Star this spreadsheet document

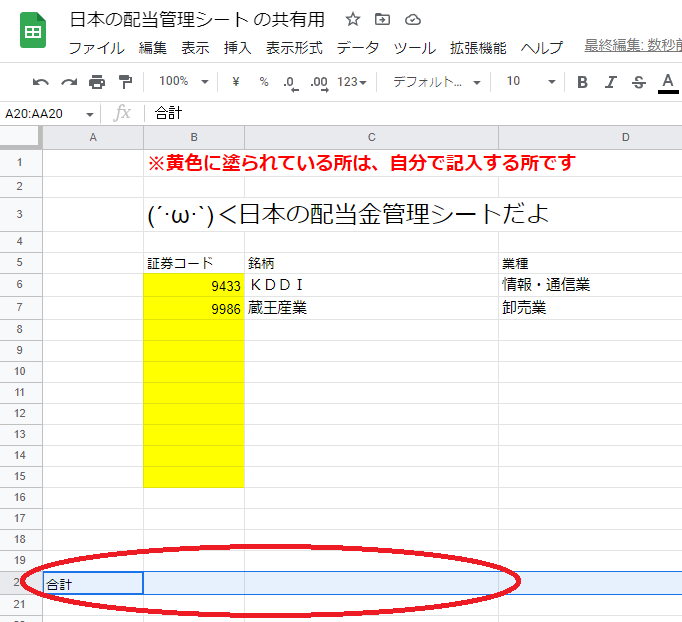tap(351, 20)
